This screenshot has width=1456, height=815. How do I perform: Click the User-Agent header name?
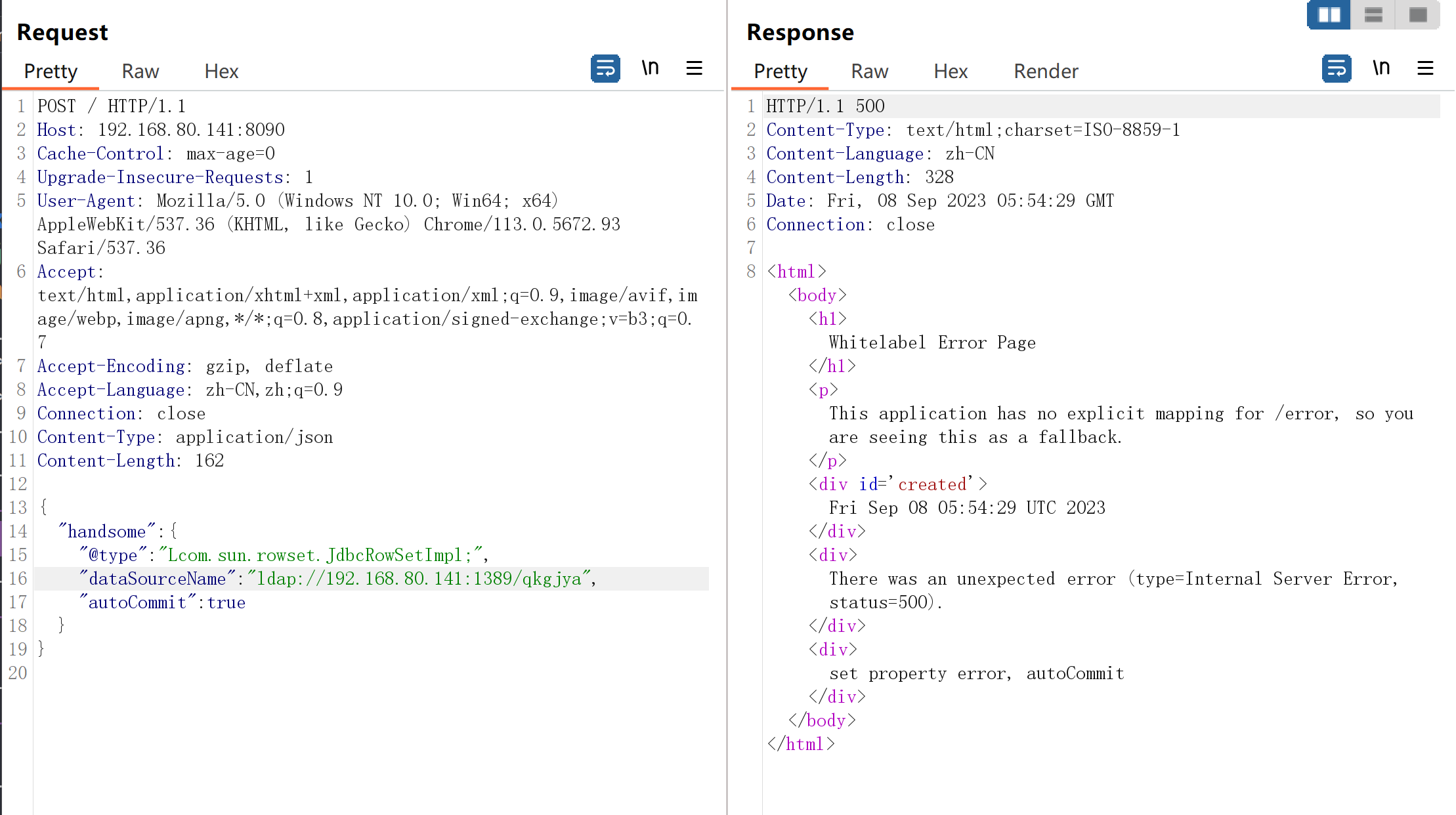86,201
